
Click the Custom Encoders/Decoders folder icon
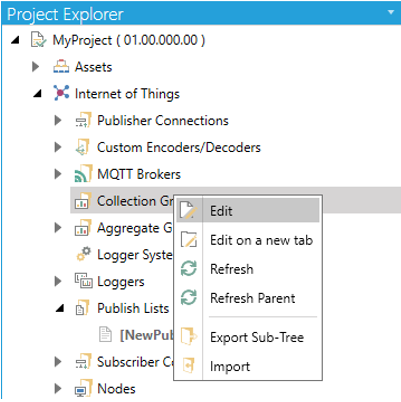point(83,147)
